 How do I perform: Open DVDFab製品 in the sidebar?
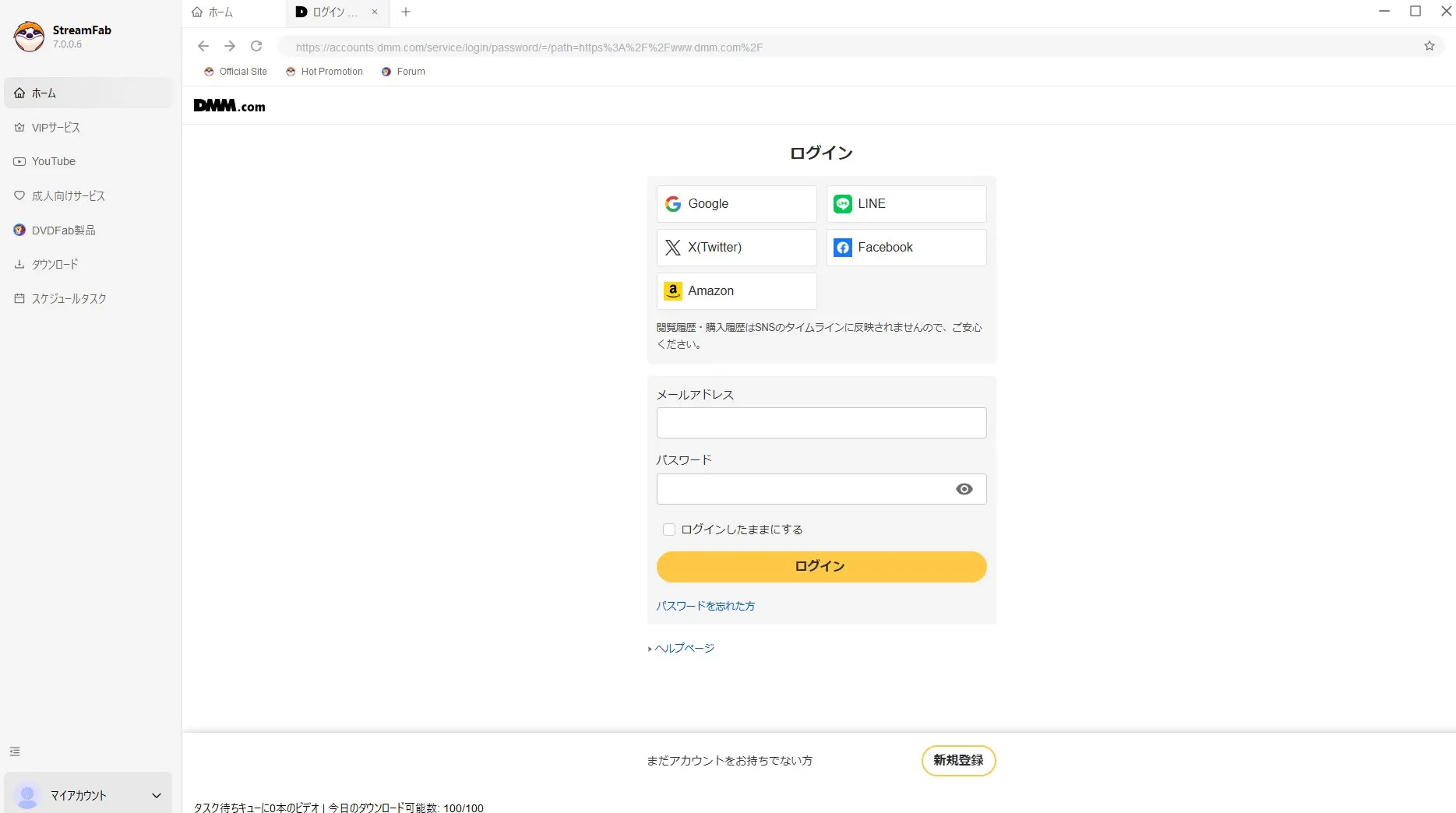[88, 230]
